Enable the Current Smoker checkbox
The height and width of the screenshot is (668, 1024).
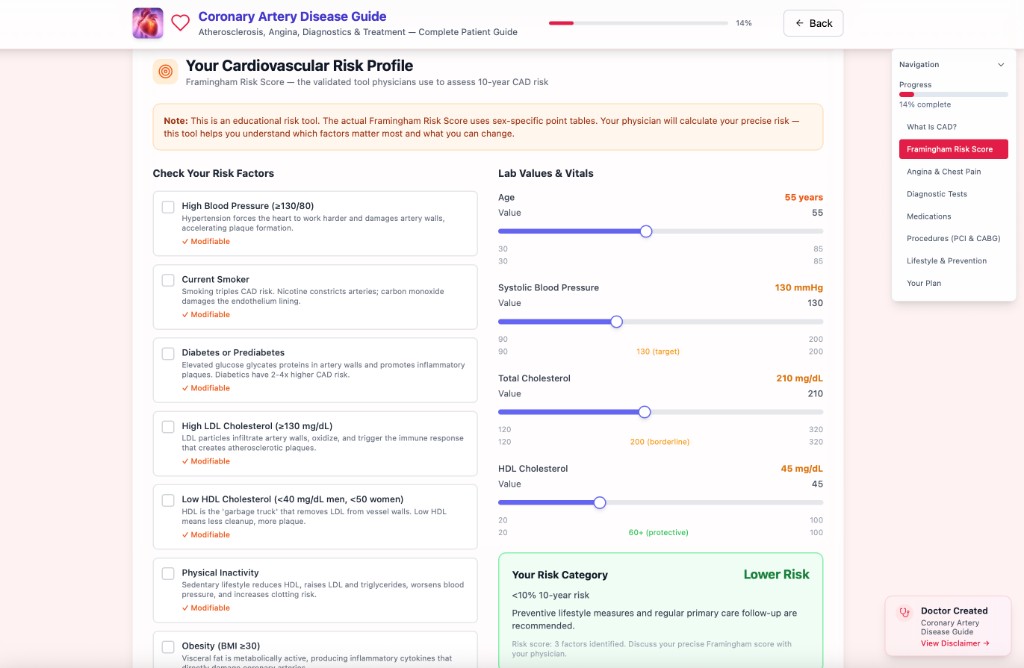[167, 279]
